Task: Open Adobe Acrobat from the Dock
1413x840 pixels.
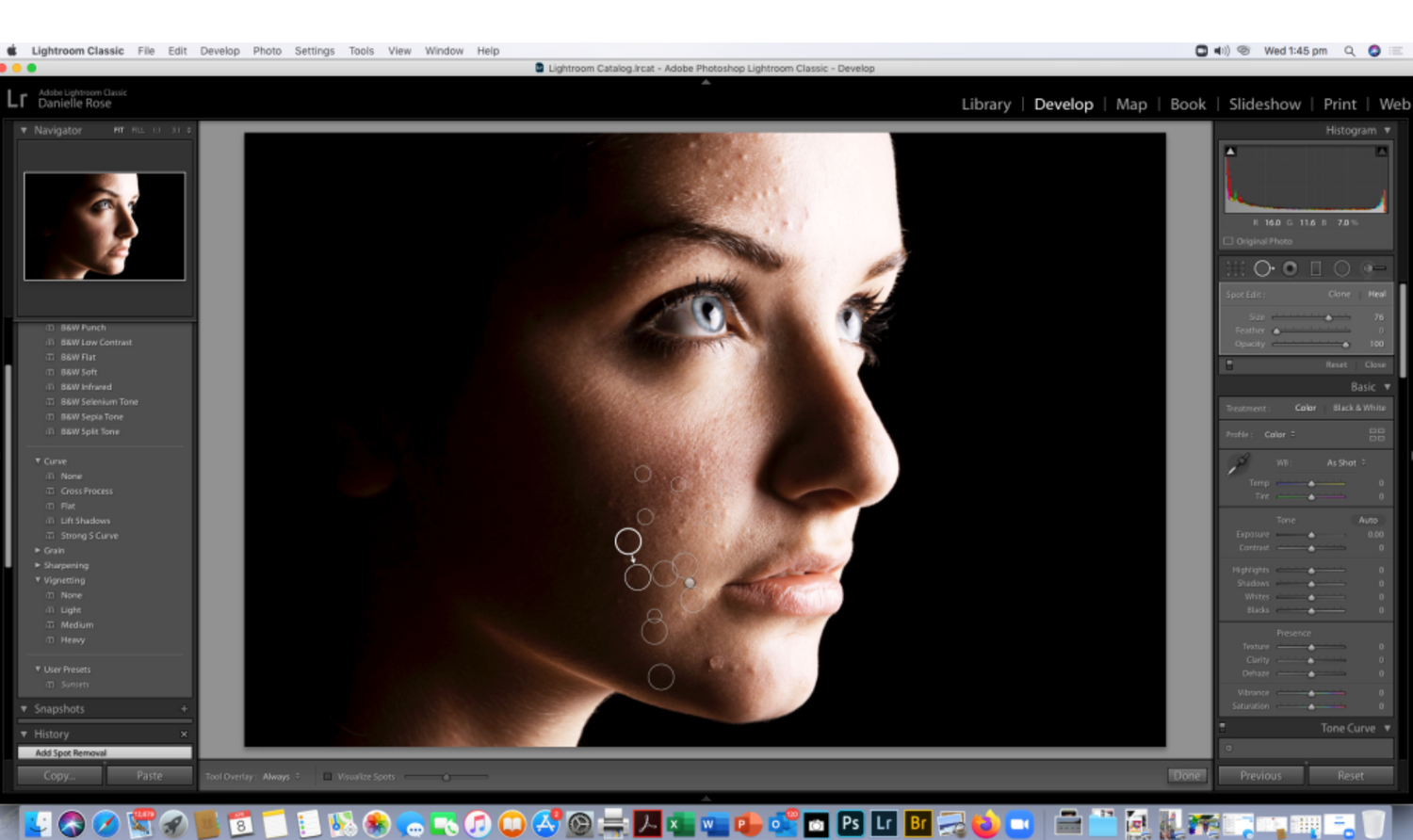Action: pos(647,824)
